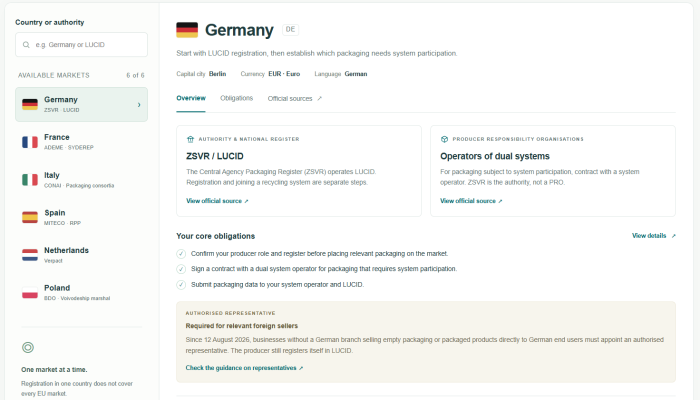Click the German flag in the sidebar

click(x=30, y=104)
